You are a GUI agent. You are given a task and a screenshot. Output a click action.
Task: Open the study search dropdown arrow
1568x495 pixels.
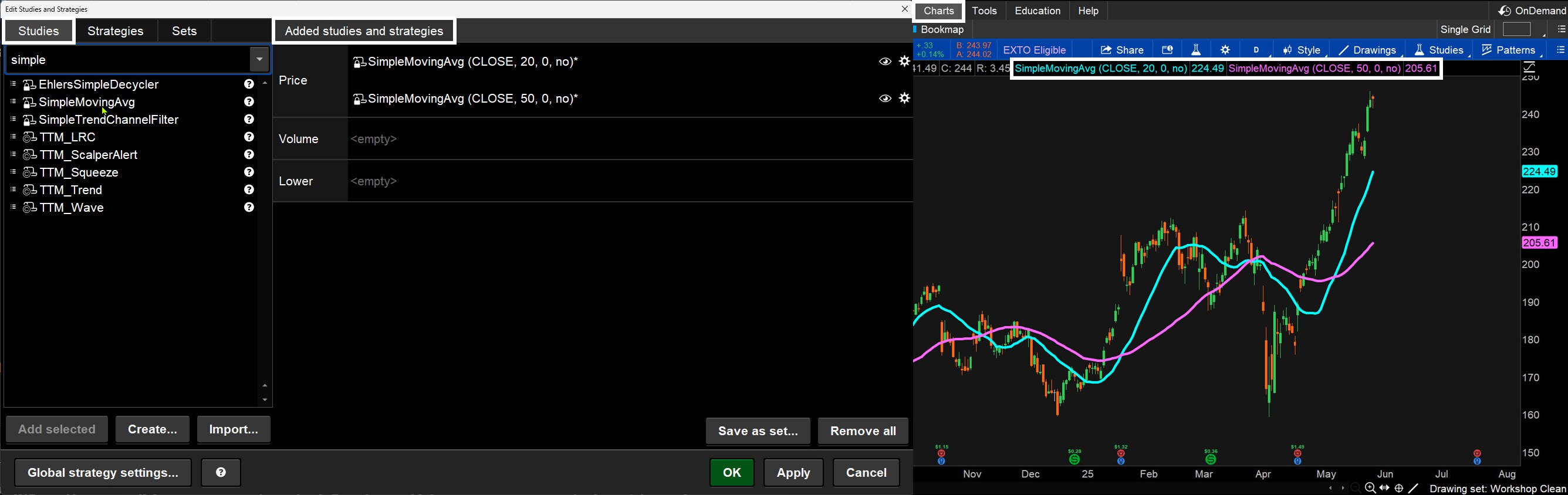pos(259,60)
